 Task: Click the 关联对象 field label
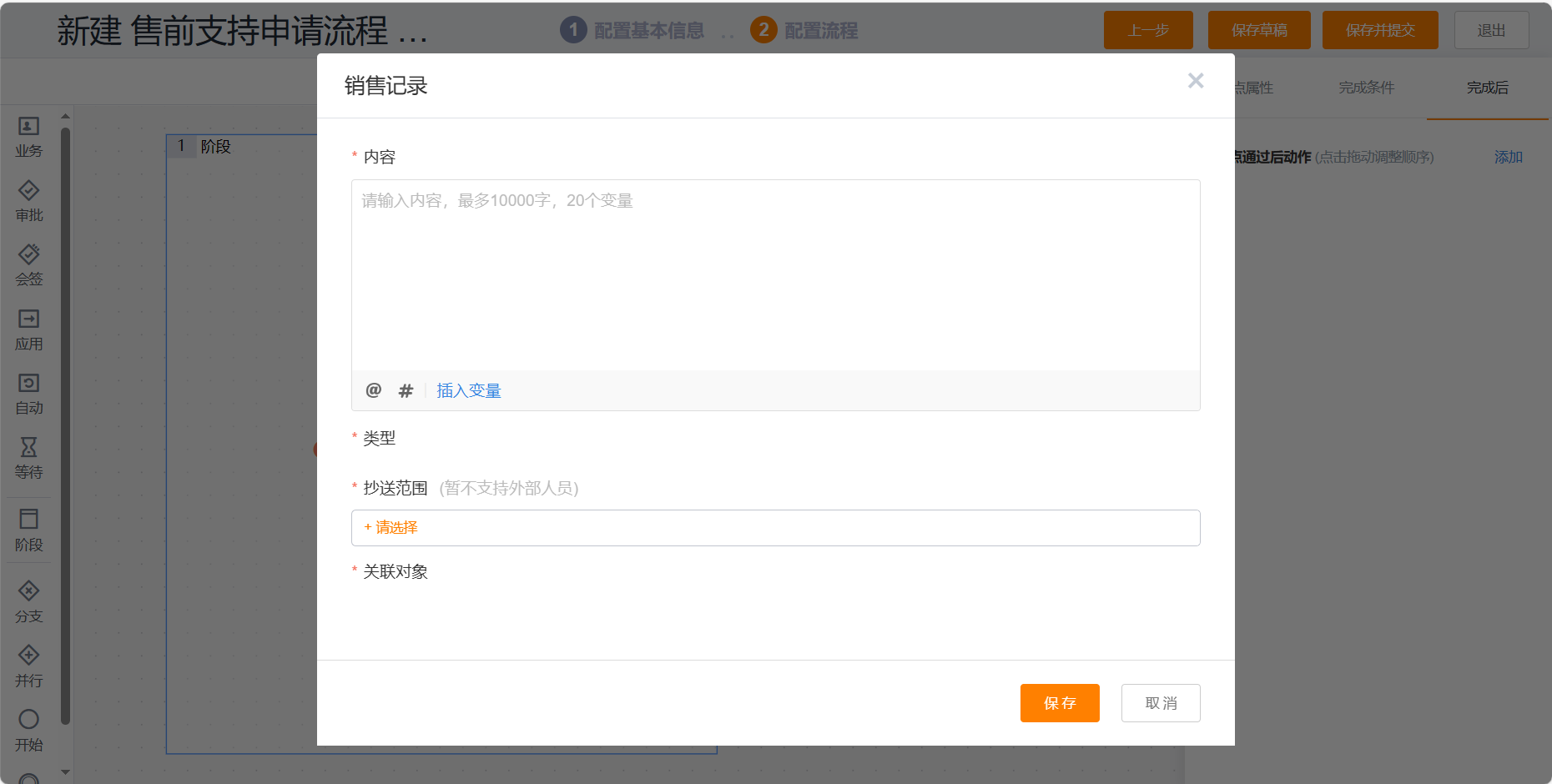tap(395, 571)
